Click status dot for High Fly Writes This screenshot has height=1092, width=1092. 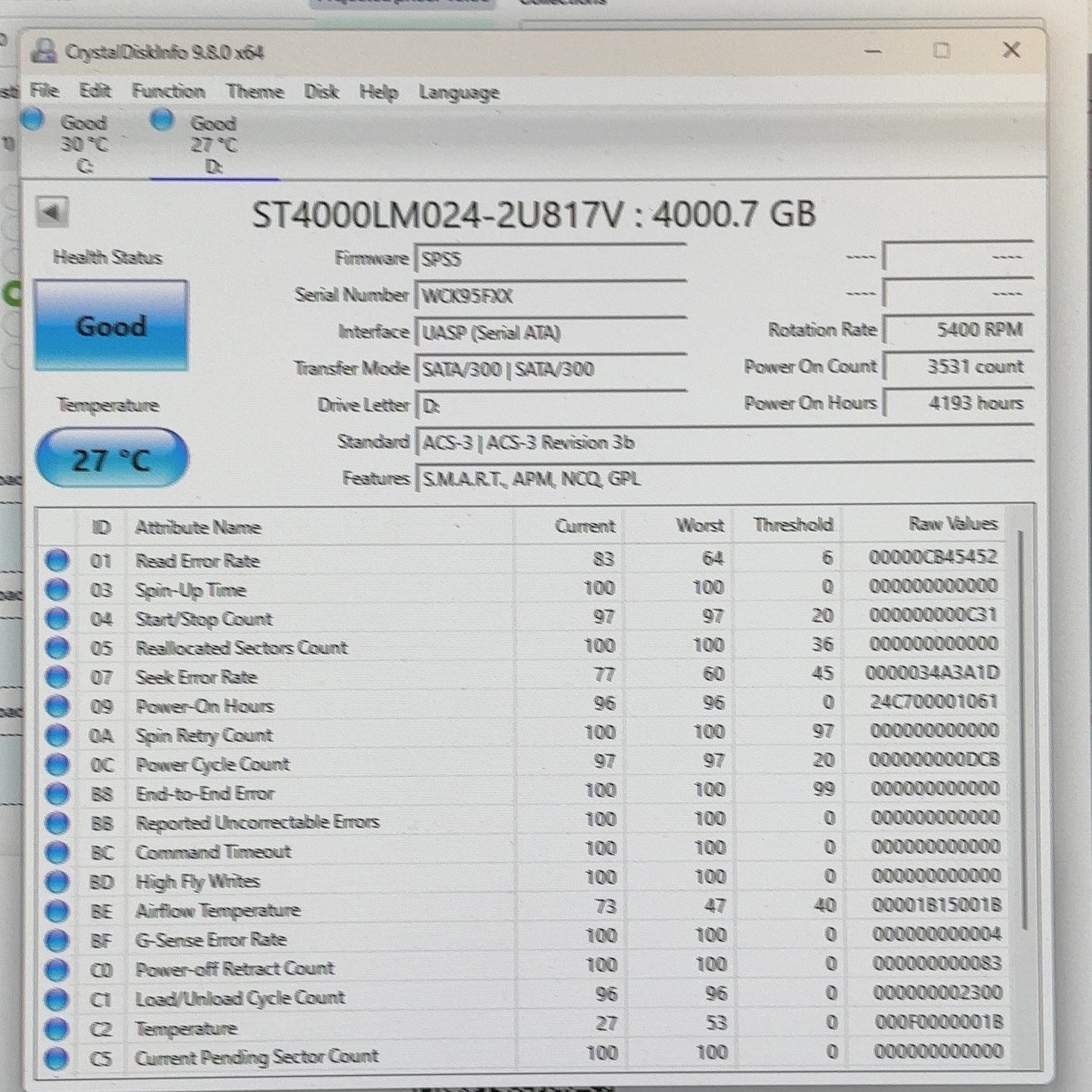[x=57, y=881]
